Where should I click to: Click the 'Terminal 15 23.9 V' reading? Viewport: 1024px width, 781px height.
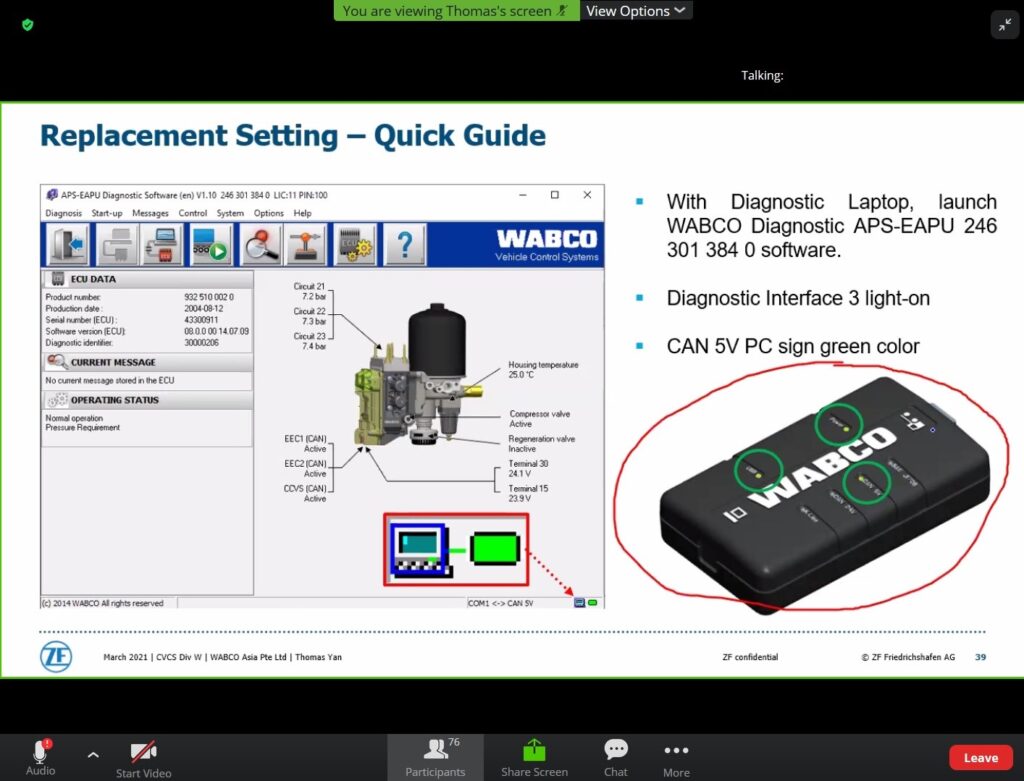coord(528,493)
